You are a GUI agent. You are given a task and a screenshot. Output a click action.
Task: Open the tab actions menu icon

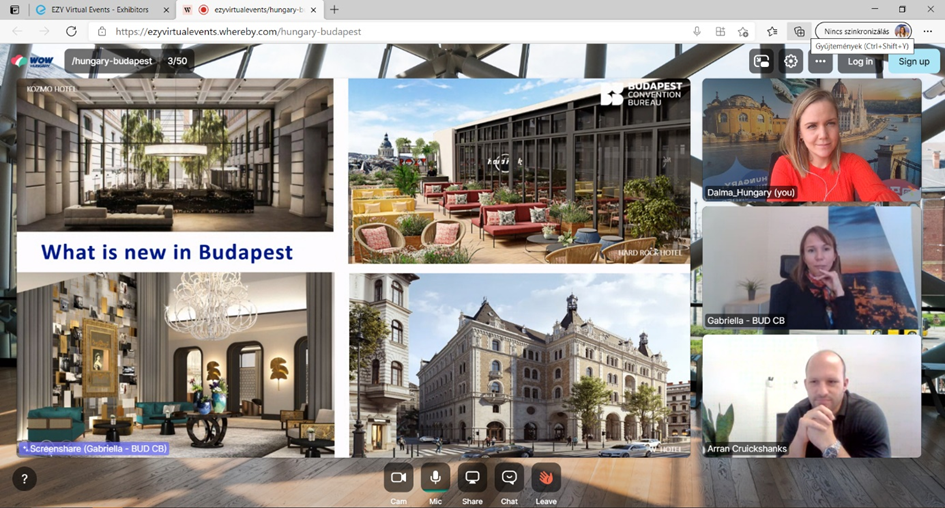click(14, 10)
